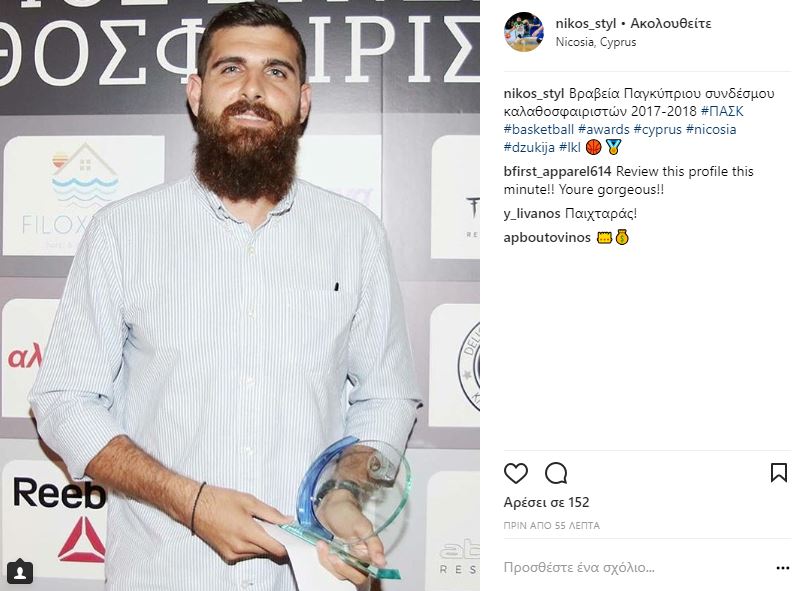This screenshot has height=591, width=812.
Task: Visit commenter y_livanos's profile
Action: coord(532,213)
